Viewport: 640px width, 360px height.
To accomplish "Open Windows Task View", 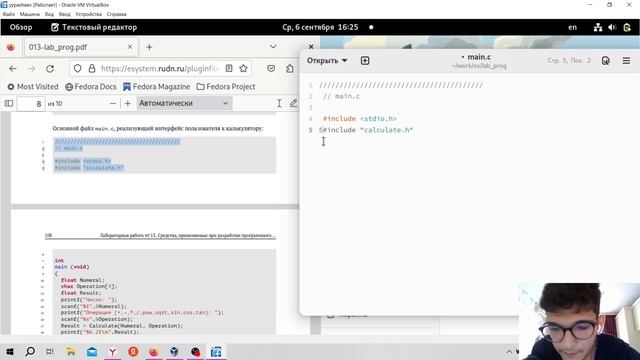I will click(x=50, y=351).
